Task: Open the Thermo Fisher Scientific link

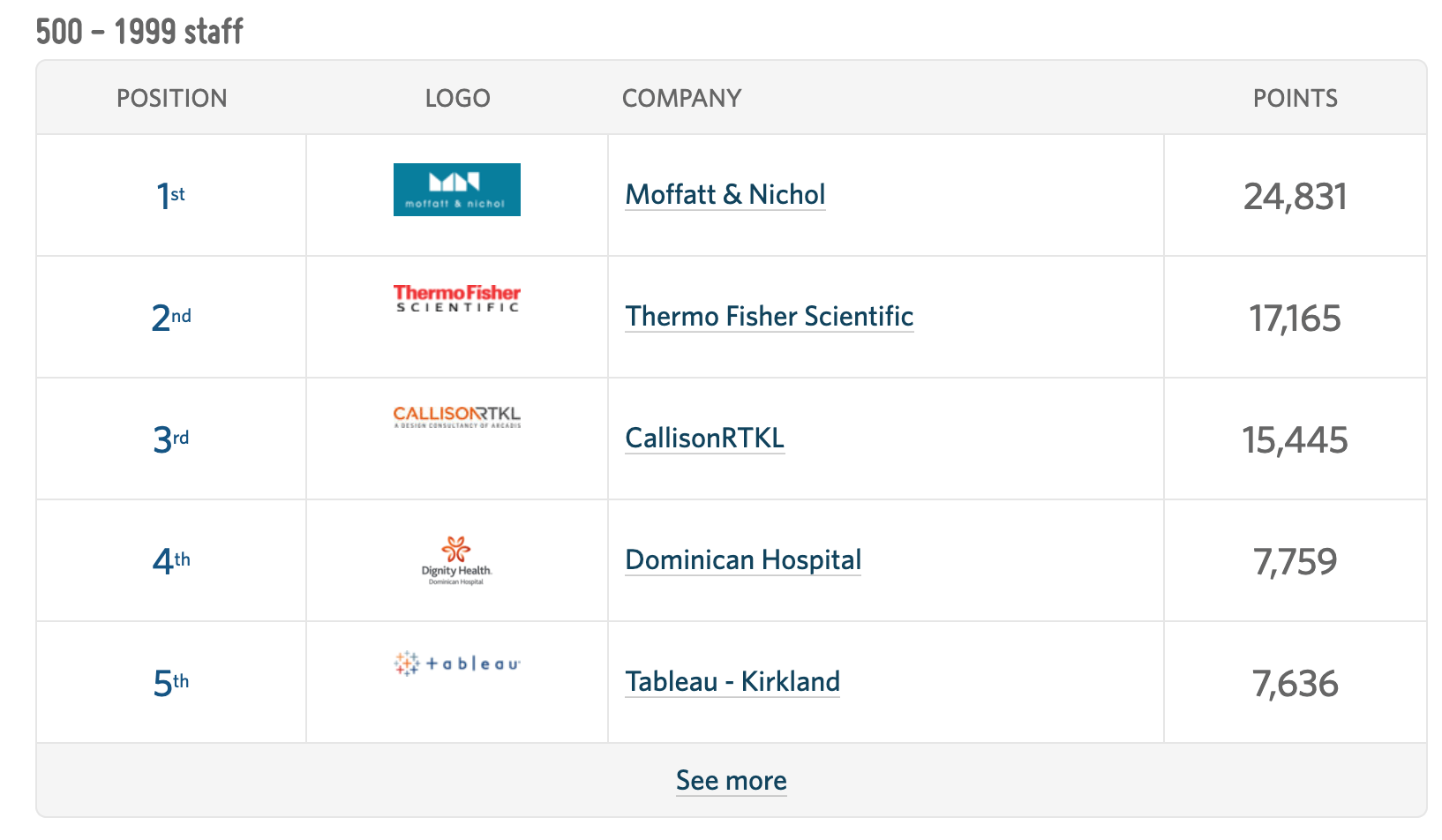Action: click(x=770, y=316)
